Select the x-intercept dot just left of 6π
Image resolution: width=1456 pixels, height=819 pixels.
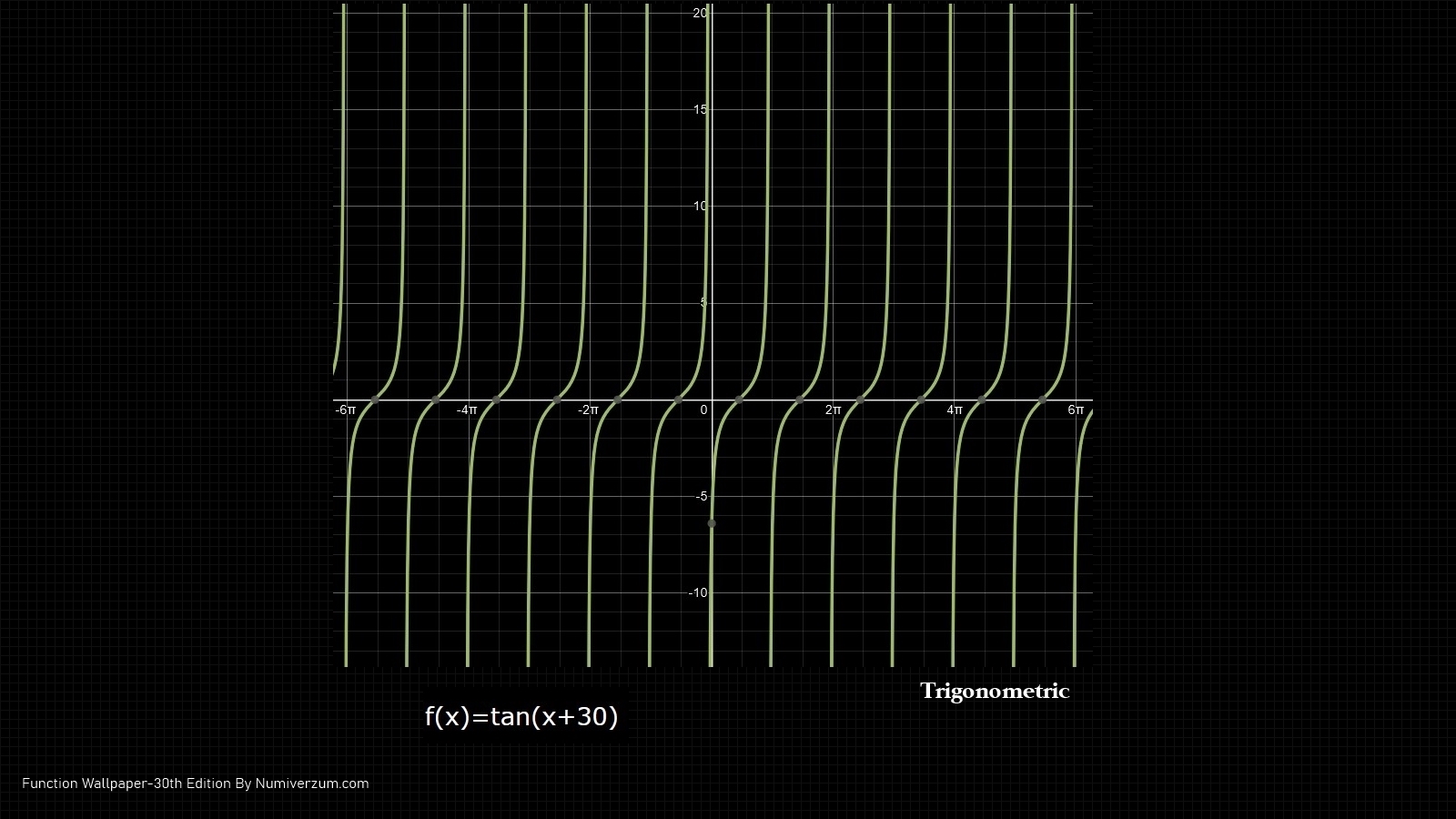coord(1042,400)
